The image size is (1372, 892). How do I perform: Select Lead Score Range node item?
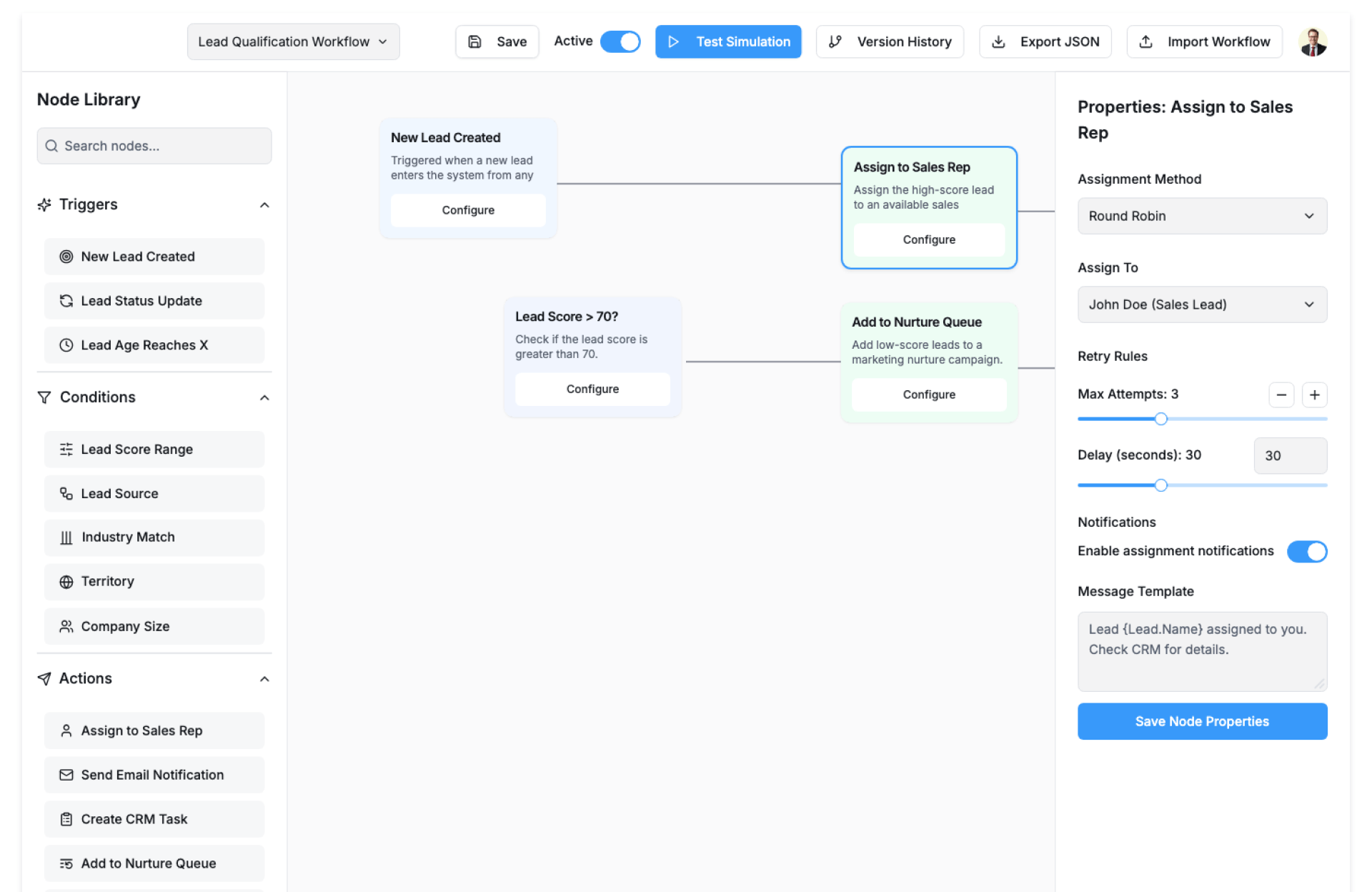pyautogui.click(x=154, y=449)
